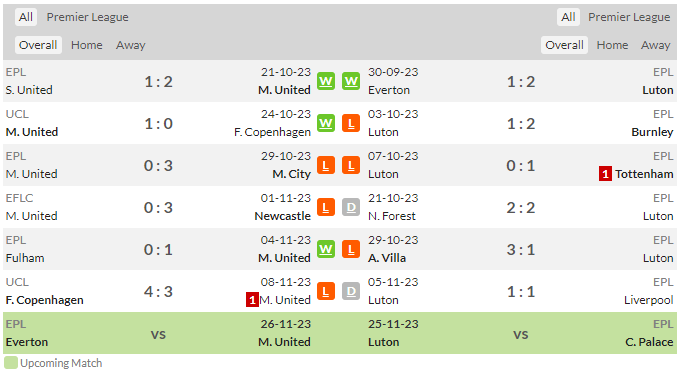Select the right Premier League filter tab
This screenshot has height=390, width=681.
coord(629,17)
